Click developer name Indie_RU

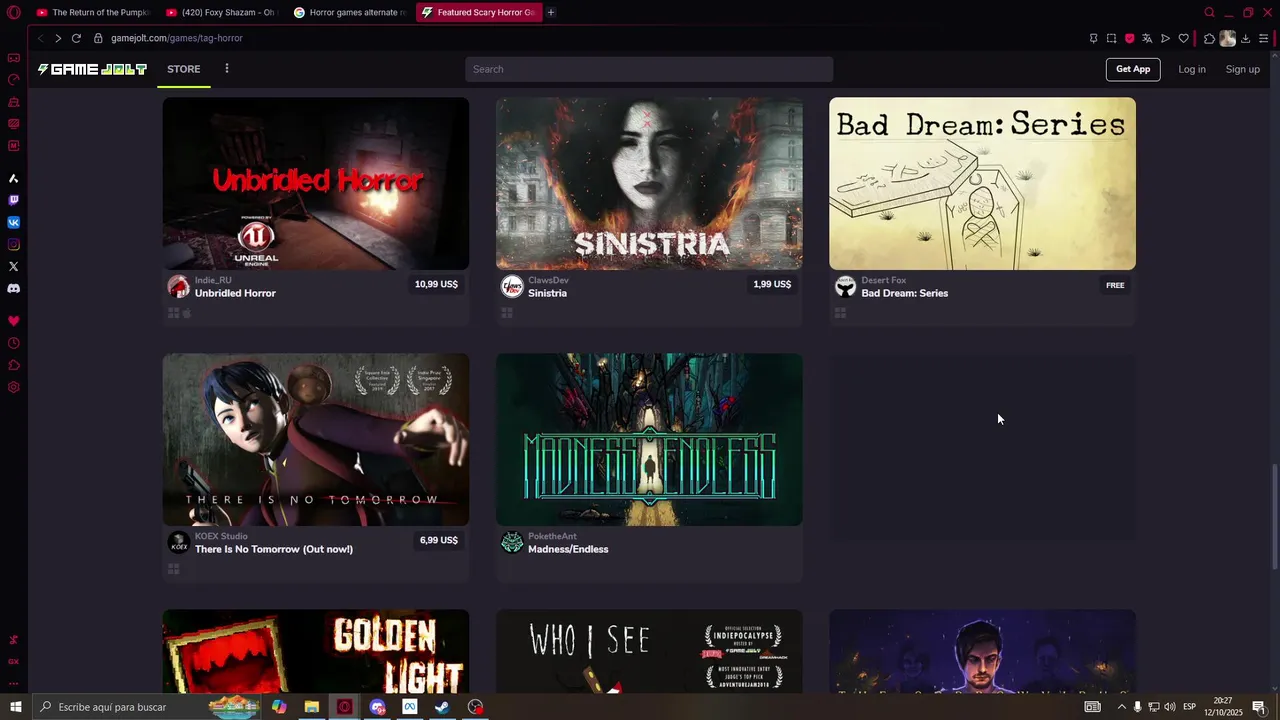[213, 280]
